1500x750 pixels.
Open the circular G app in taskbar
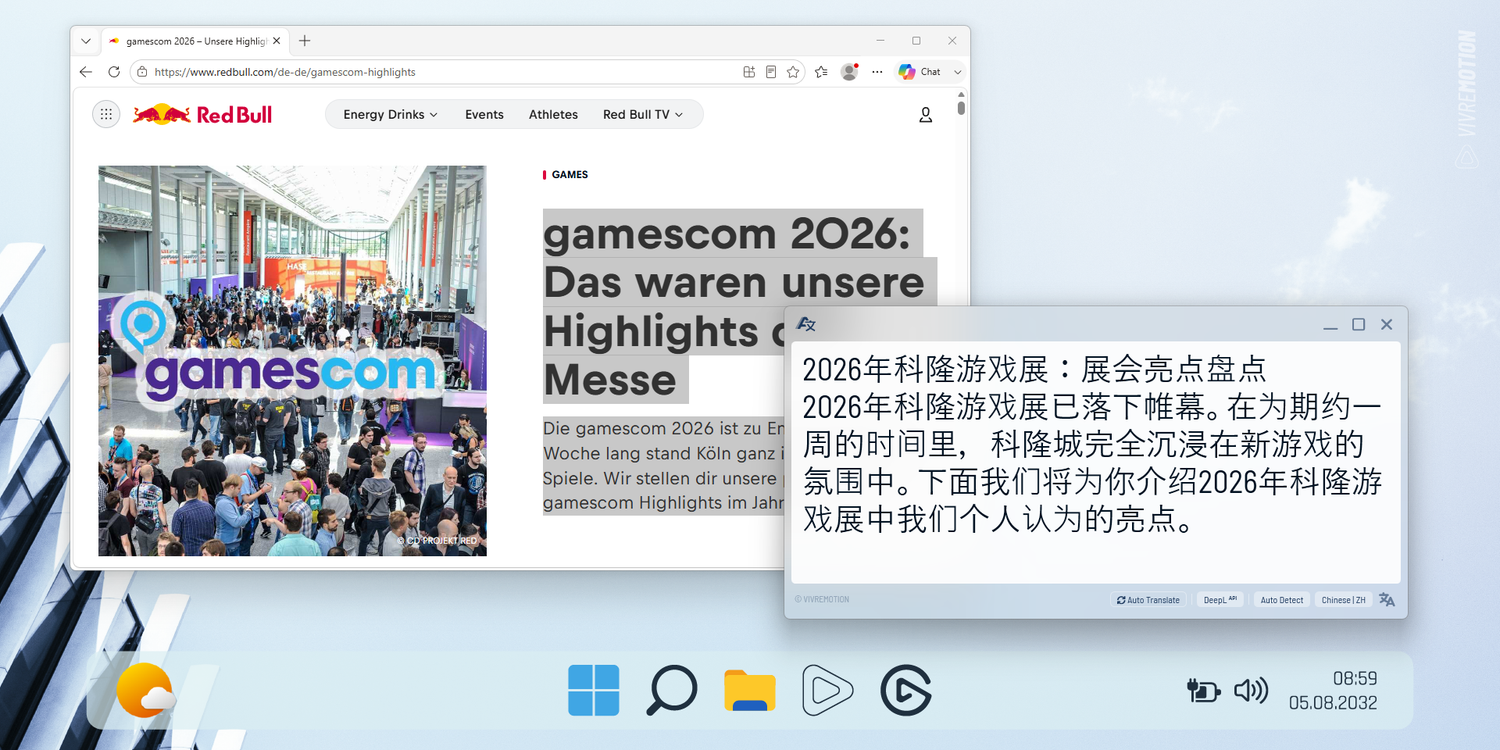[x=906, y=691]
